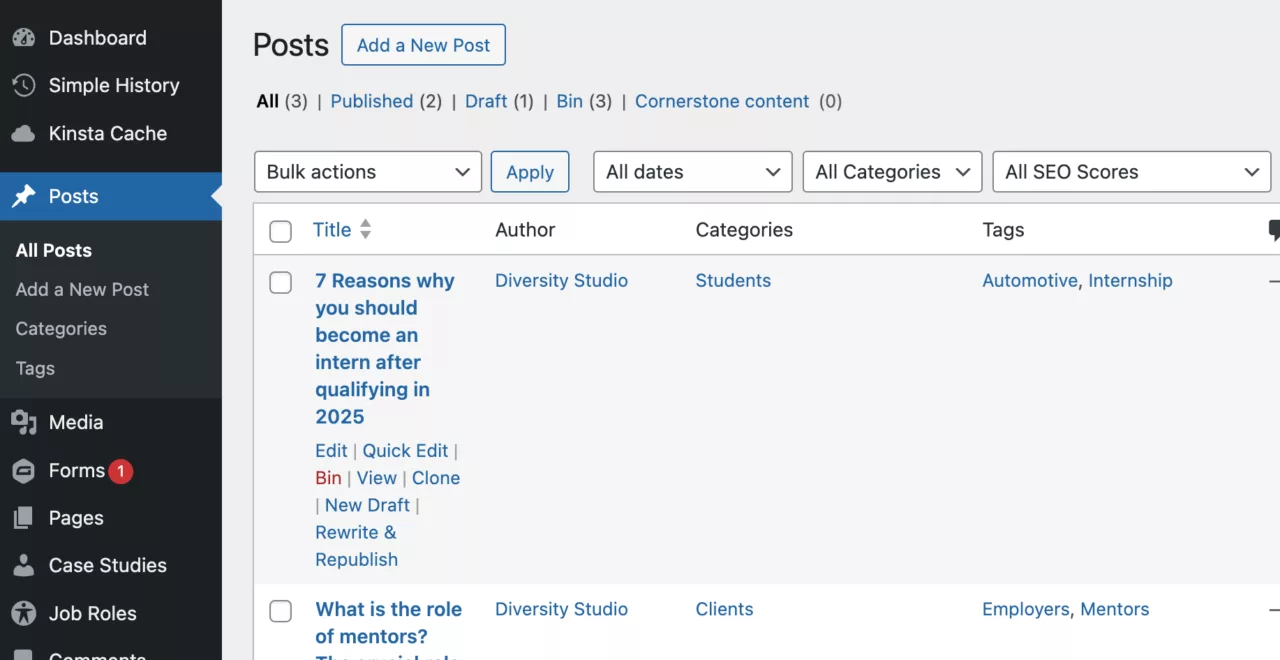
Task: Check the box for 7 Reasons post
Action: [x=281, y=282]
